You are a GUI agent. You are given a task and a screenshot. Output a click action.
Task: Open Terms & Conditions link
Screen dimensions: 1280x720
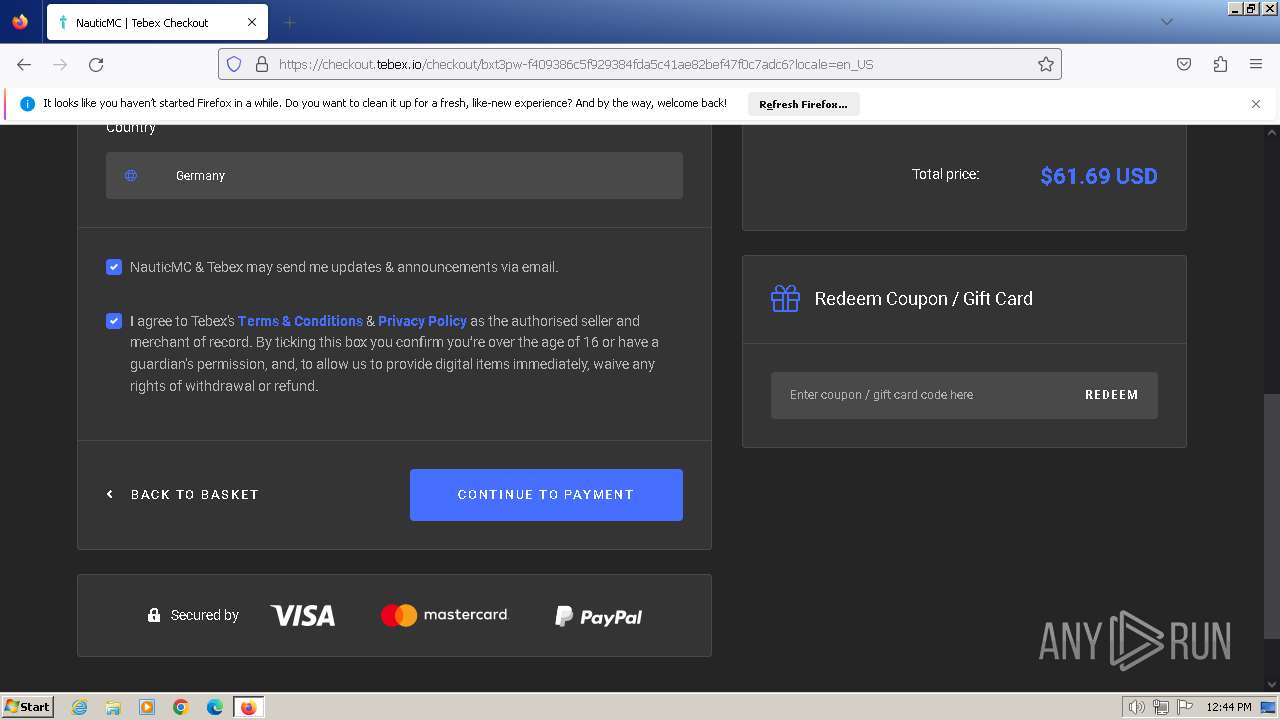[x=300, y=321]
